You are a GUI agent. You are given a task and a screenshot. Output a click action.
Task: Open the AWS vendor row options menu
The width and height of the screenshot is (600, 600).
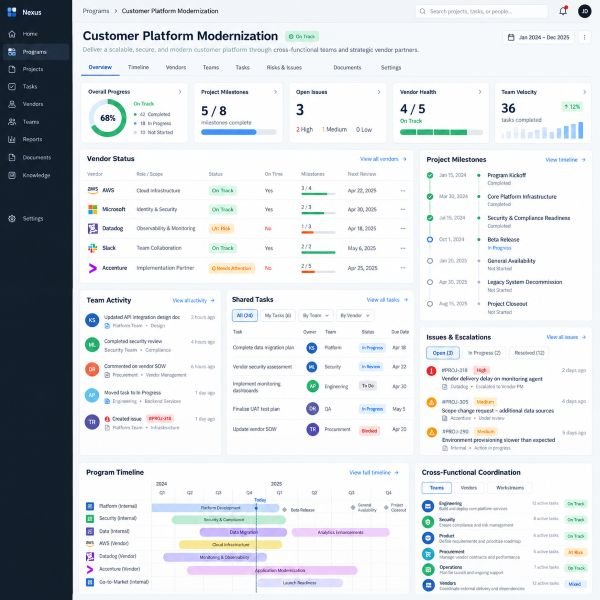403,191
